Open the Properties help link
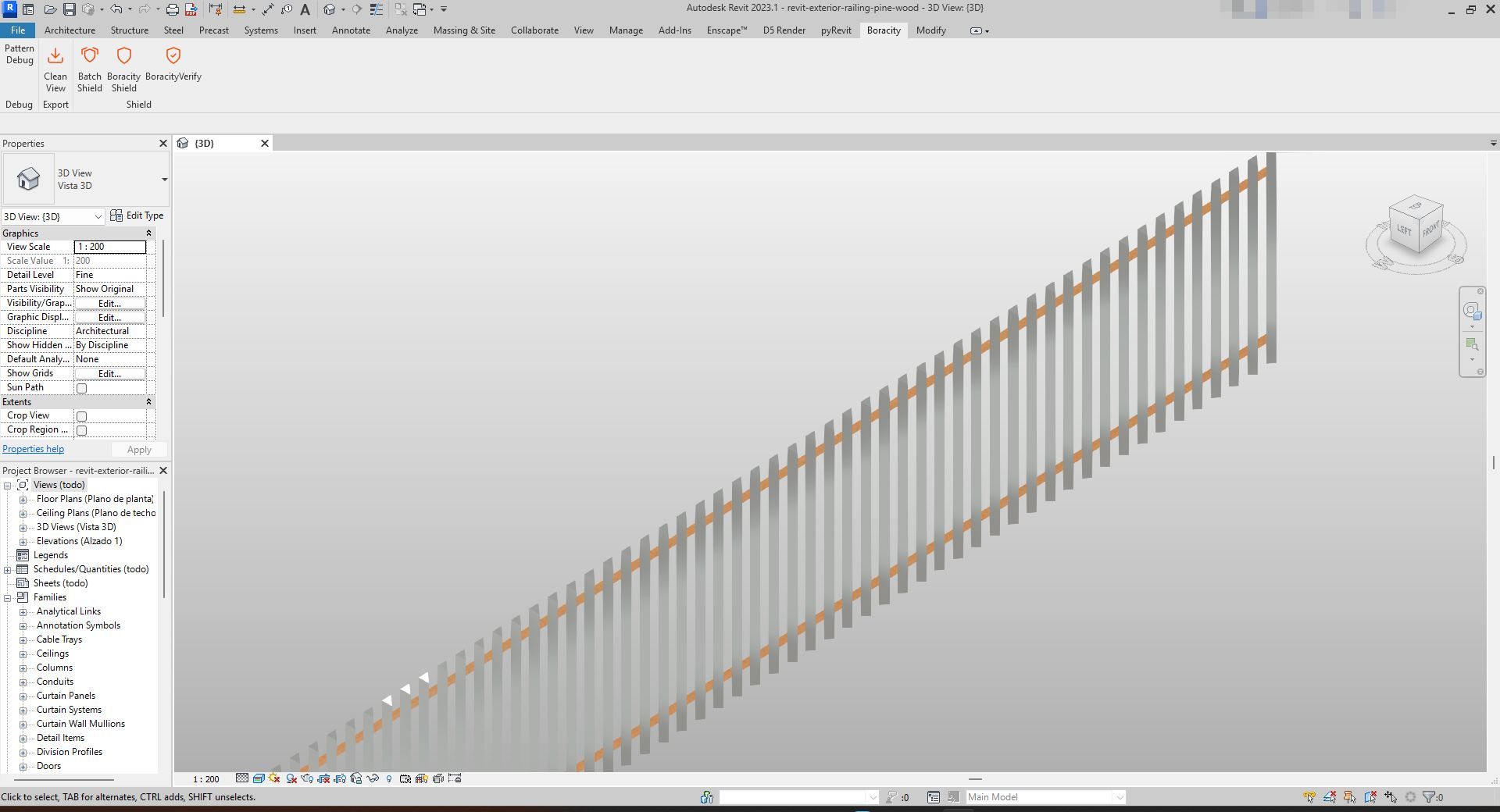The width and height of the screenshot is (1500, 812). [33, 449]
